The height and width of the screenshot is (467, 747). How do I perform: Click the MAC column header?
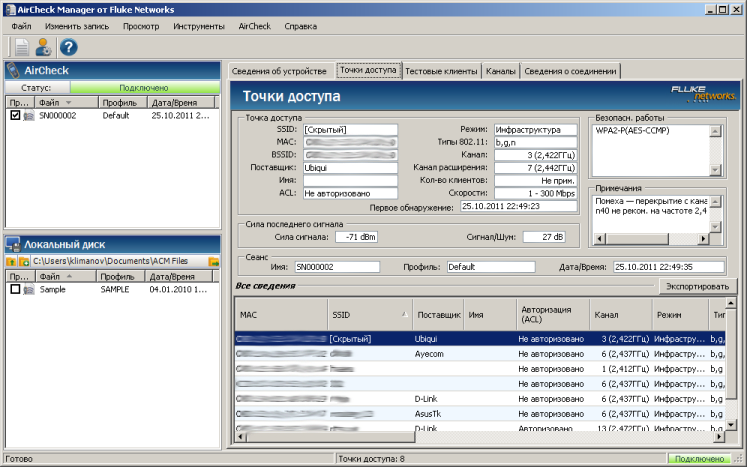tap(282, 315)
